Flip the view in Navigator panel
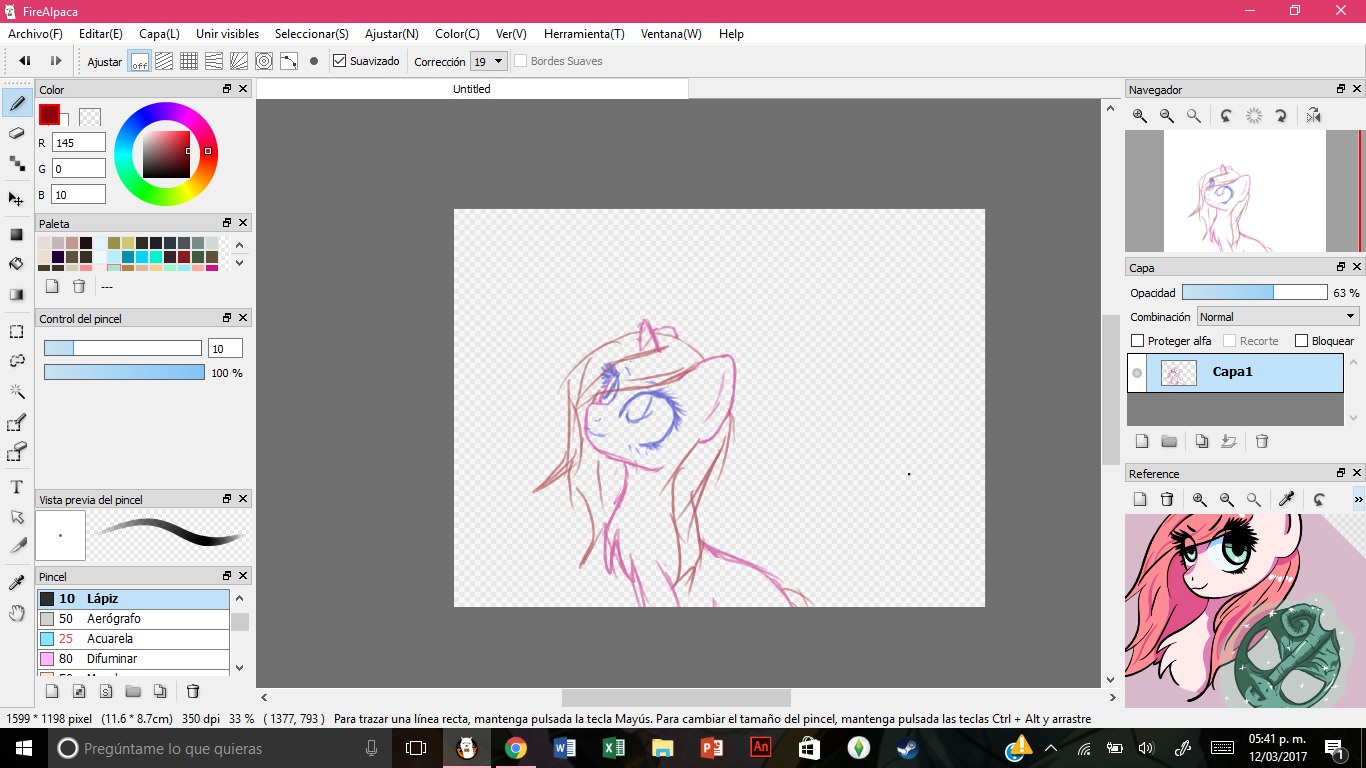Viewport: 1366px width, 768px height. pyautogui.click(x=1314, y=116)
